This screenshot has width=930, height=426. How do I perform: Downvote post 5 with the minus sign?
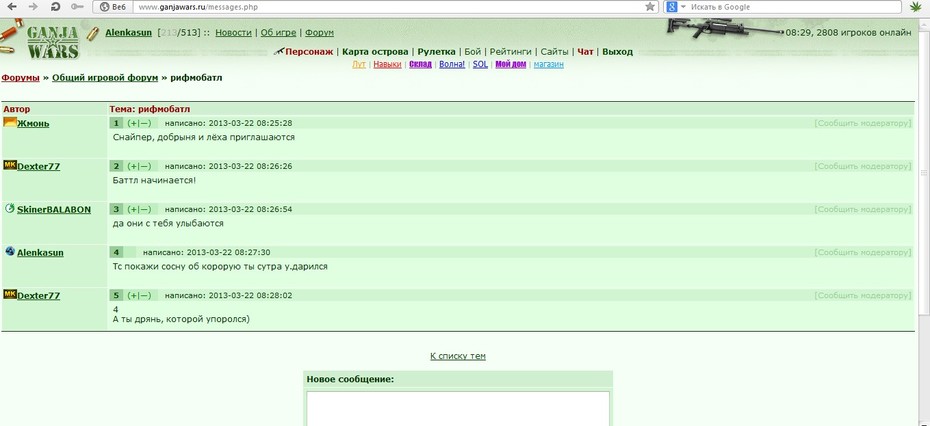(145, 295)
